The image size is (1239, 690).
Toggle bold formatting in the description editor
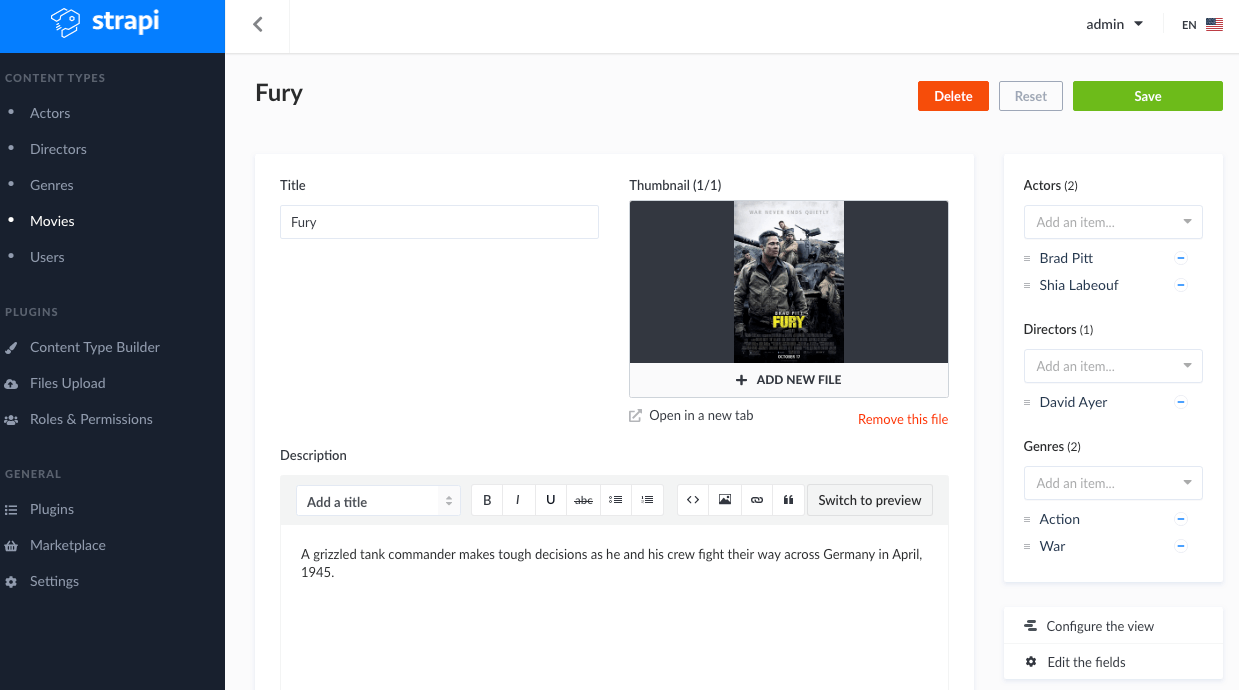point(487,499)
